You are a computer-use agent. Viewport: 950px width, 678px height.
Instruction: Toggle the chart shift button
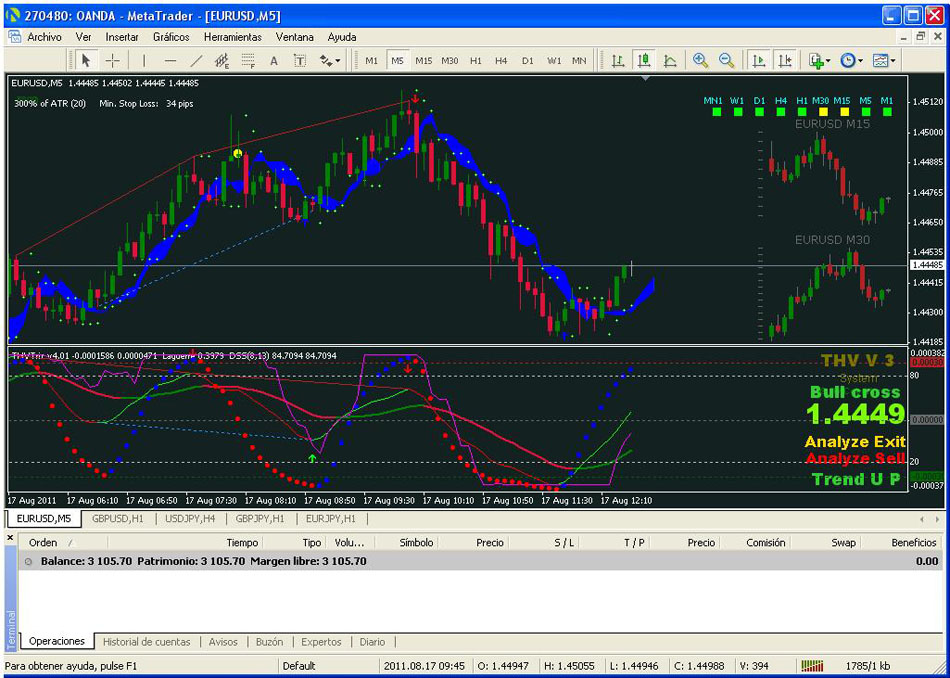(x=785, y=60)
